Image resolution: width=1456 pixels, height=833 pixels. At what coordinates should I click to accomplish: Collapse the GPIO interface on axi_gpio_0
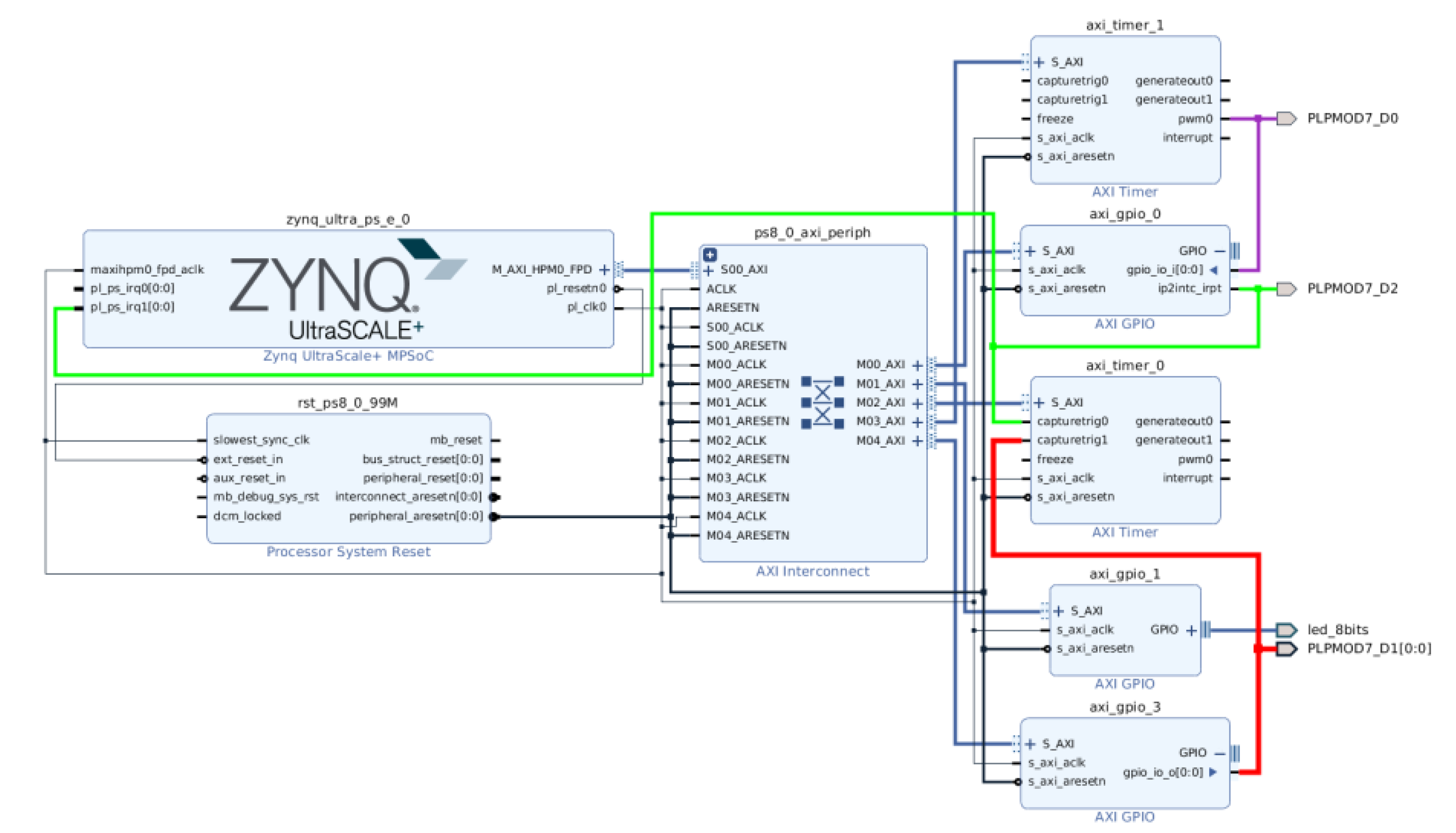pyautogui.click(x=1220, y=251)
